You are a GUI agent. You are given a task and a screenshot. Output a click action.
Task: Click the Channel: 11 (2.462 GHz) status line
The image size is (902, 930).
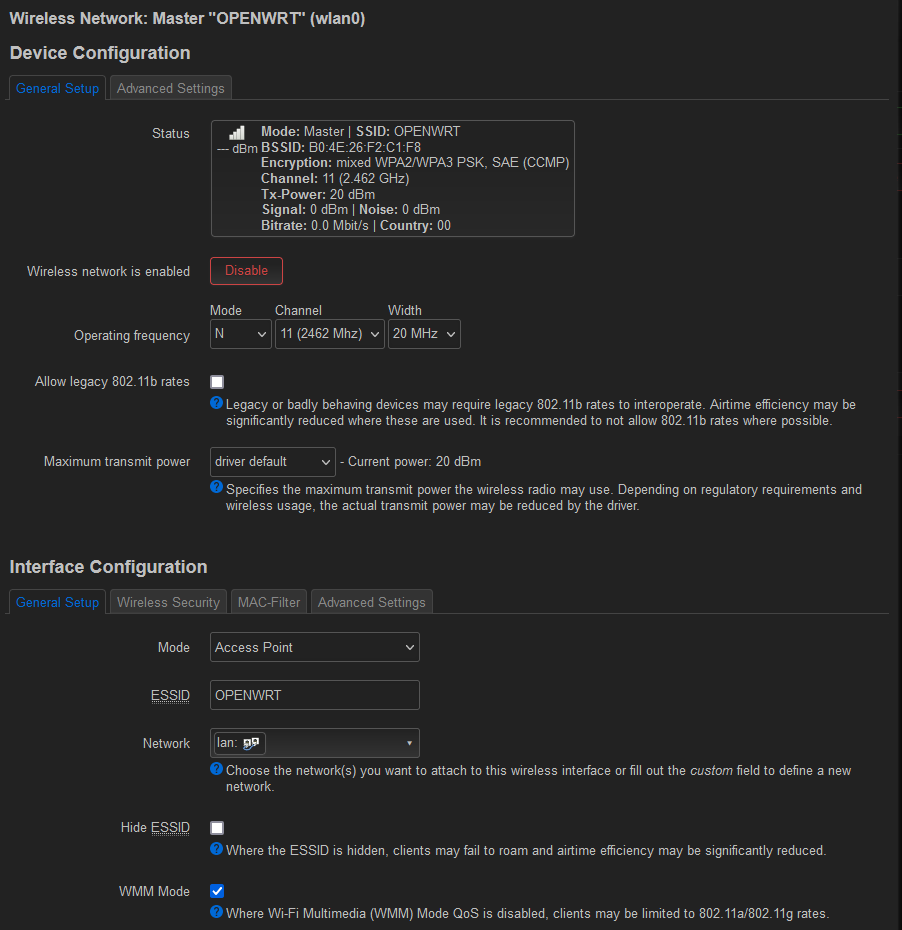click(335, 179)
